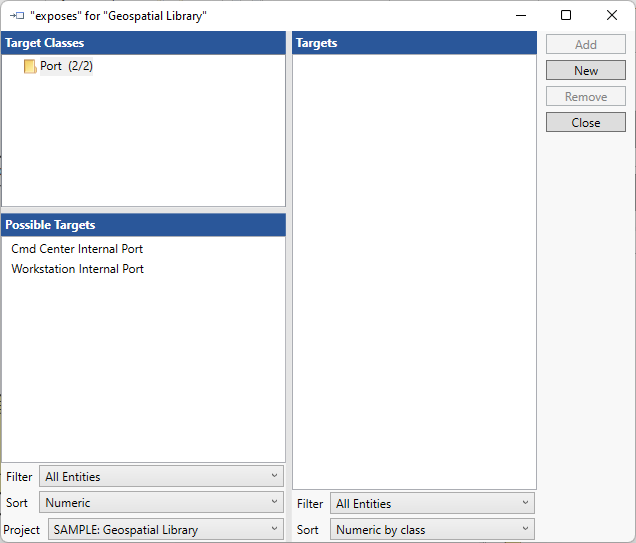Click the dialog icon in the title bar
Screen dimensions: 636x543
coord(17,16)
